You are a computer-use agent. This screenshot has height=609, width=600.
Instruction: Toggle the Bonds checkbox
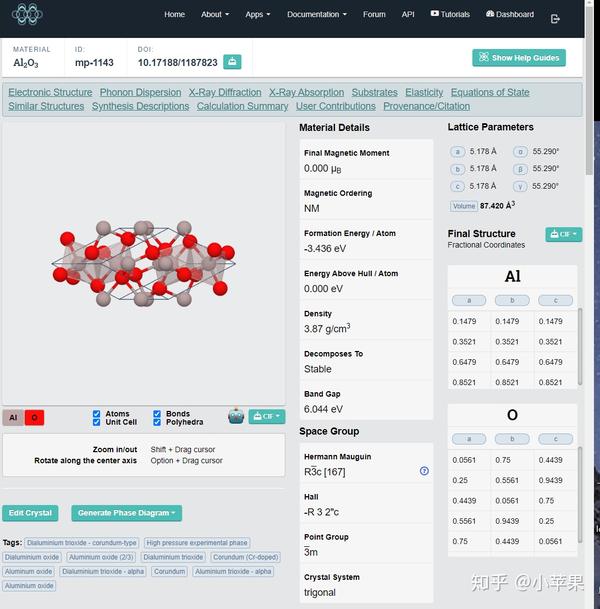[x=157, y=414]
